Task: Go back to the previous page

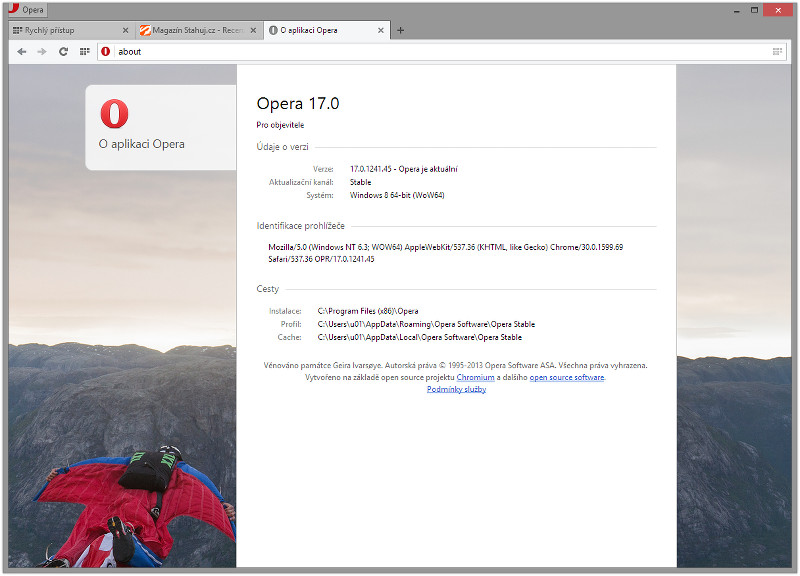Action: click(21, 52)
